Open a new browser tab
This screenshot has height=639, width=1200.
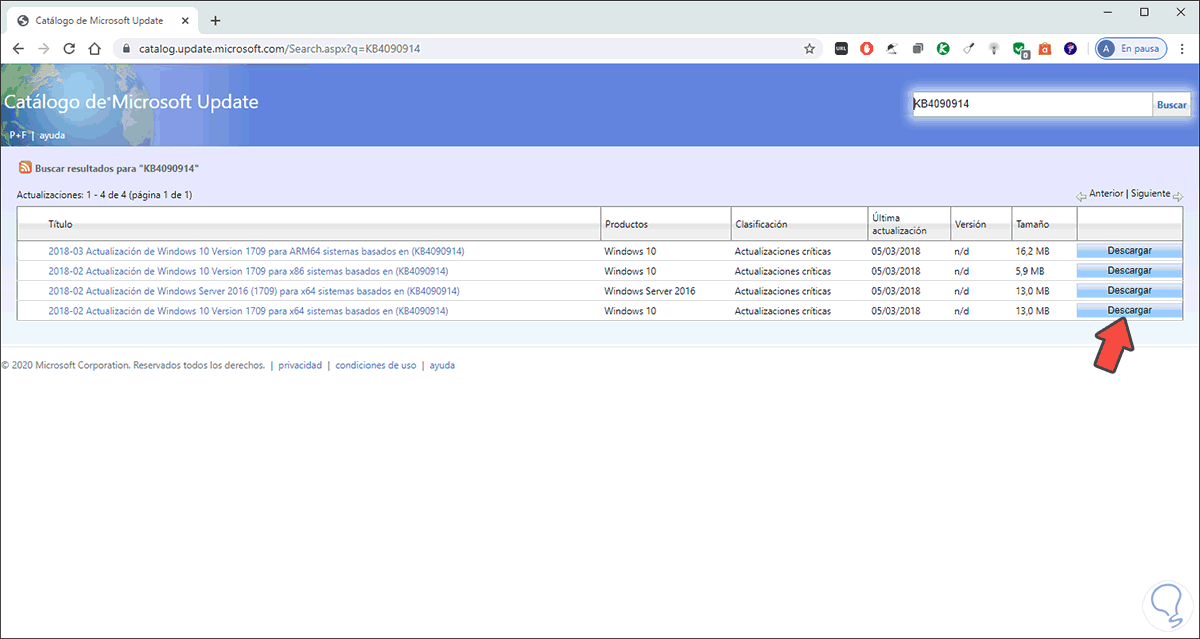click(215, 20)
